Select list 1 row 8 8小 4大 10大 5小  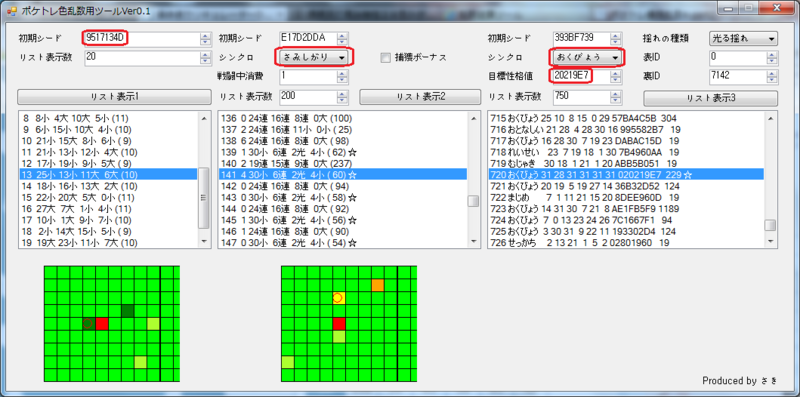[108, 118]
